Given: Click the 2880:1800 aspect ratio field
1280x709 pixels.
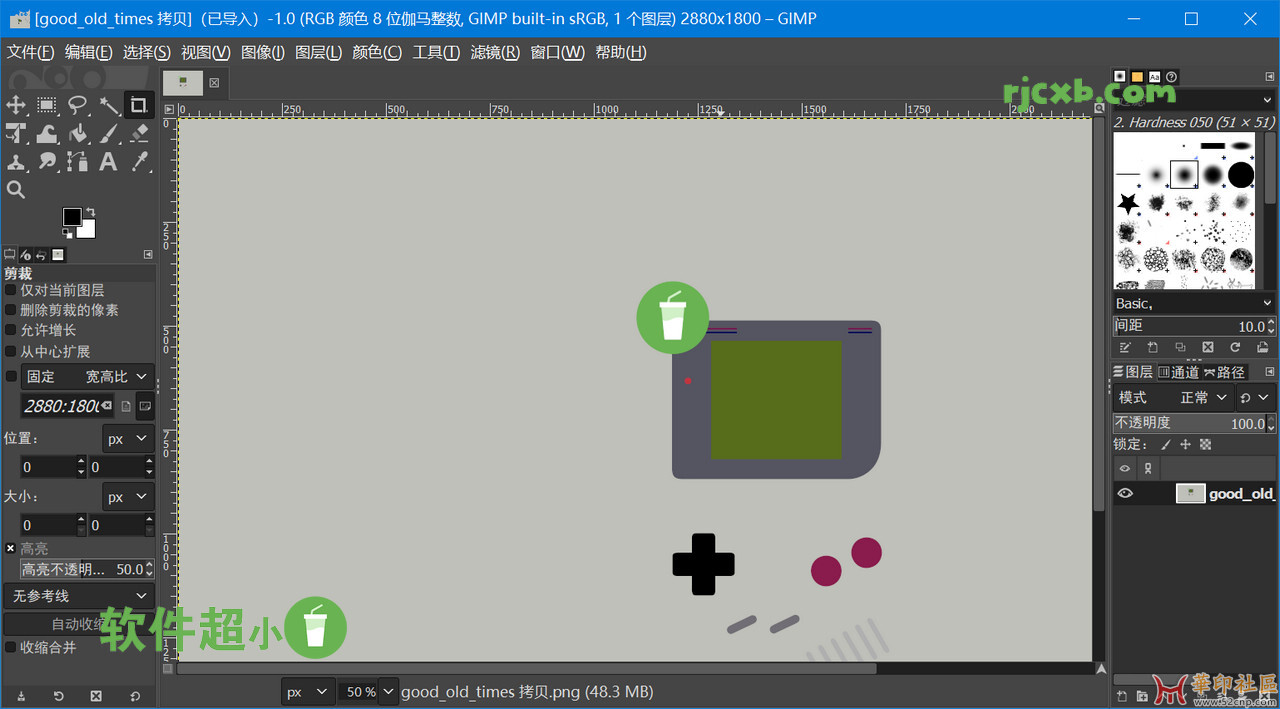Looking at the screenshot, I should coord(67,406).
